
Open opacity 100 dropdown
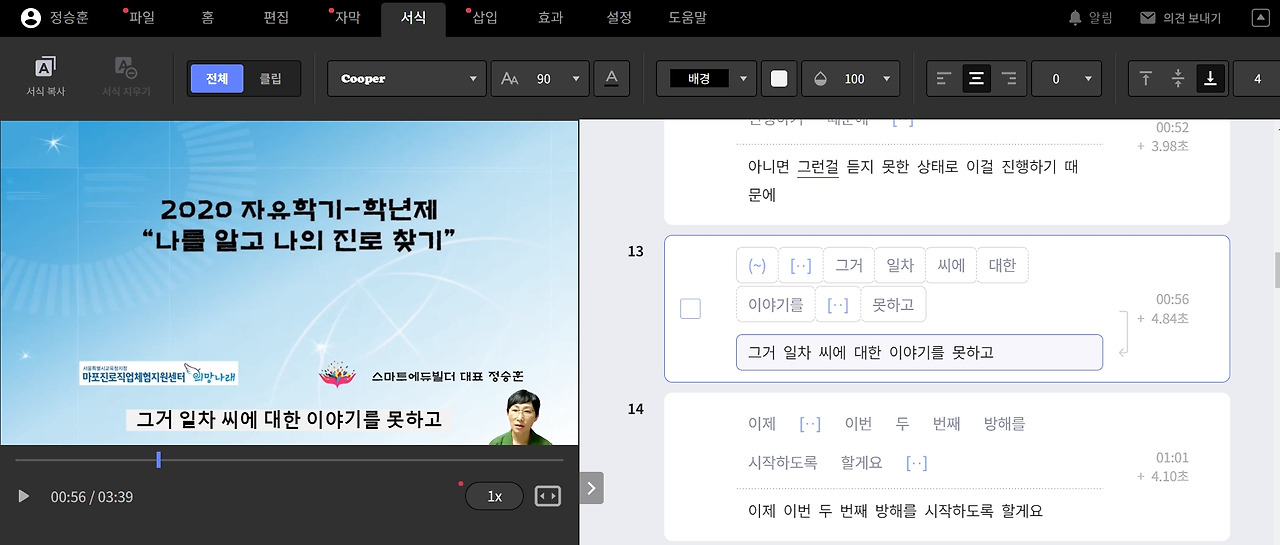click(x=850, y=79)
